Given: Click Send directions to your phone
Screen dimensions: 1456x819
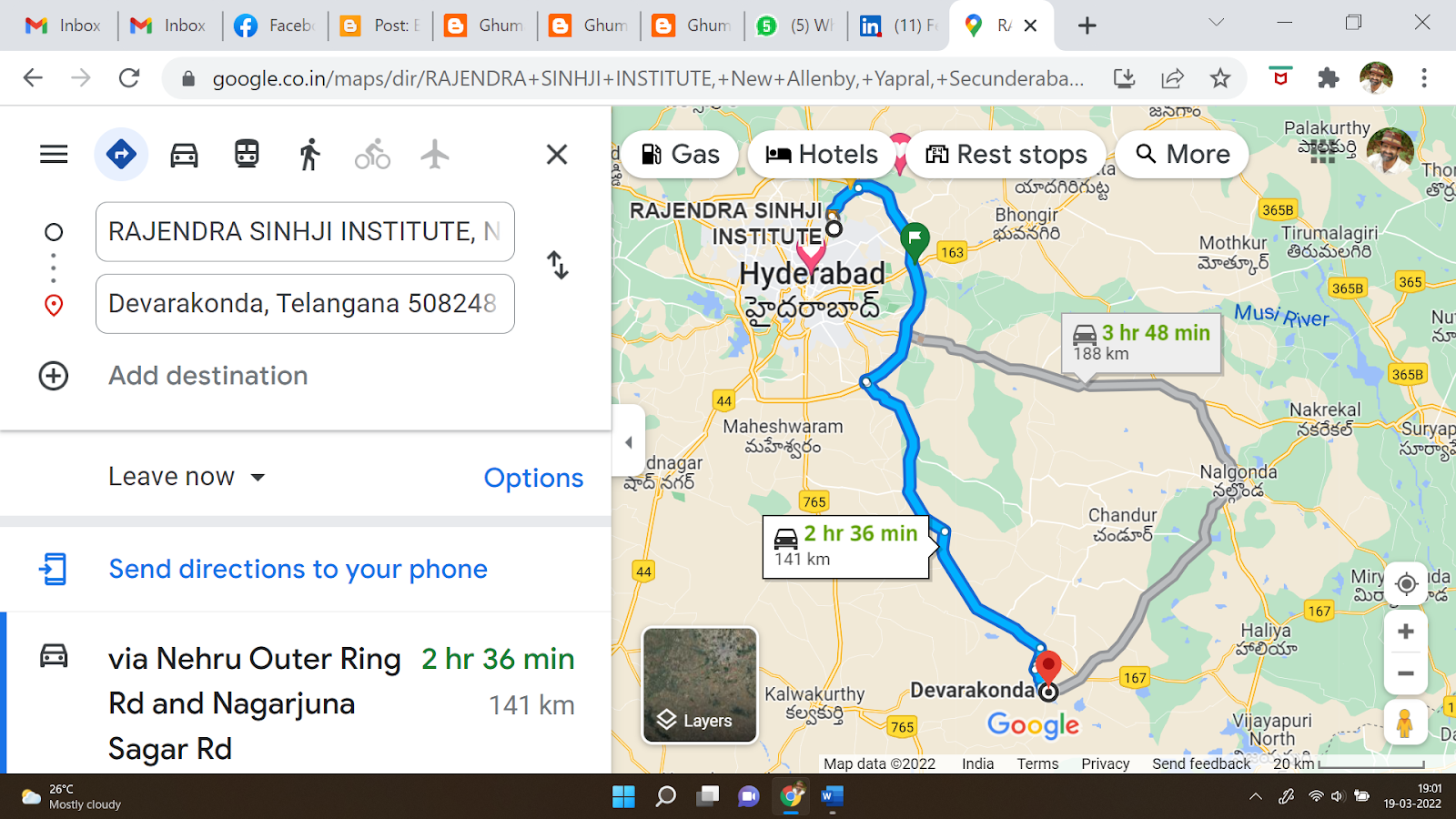Looking at the screenshot, I should tap(298, 570).
